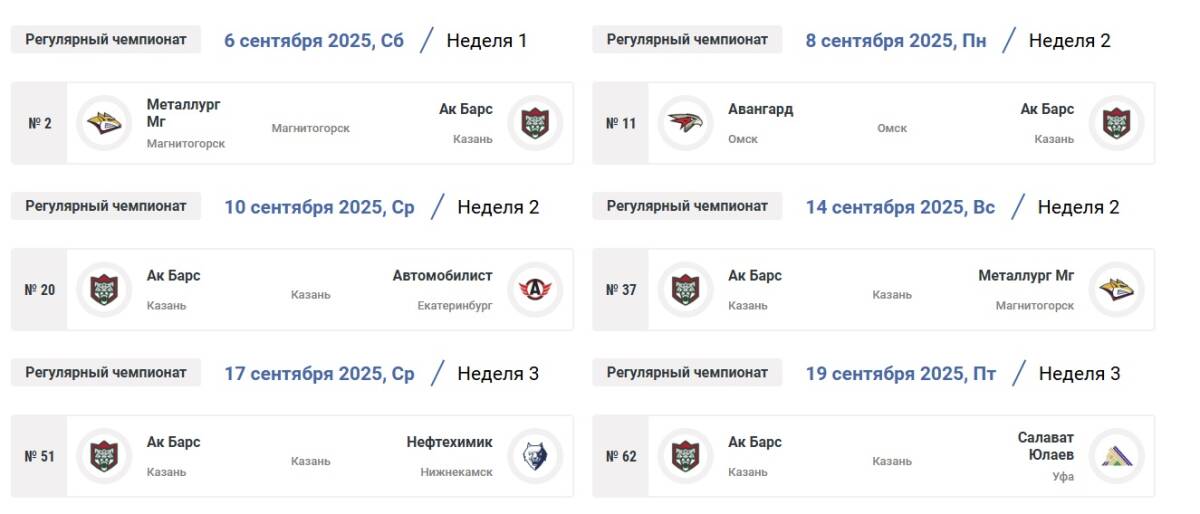Select the date 14 сентября 2025, Вс
This screenshot has width=1200, height=514.
coord(900,207)
